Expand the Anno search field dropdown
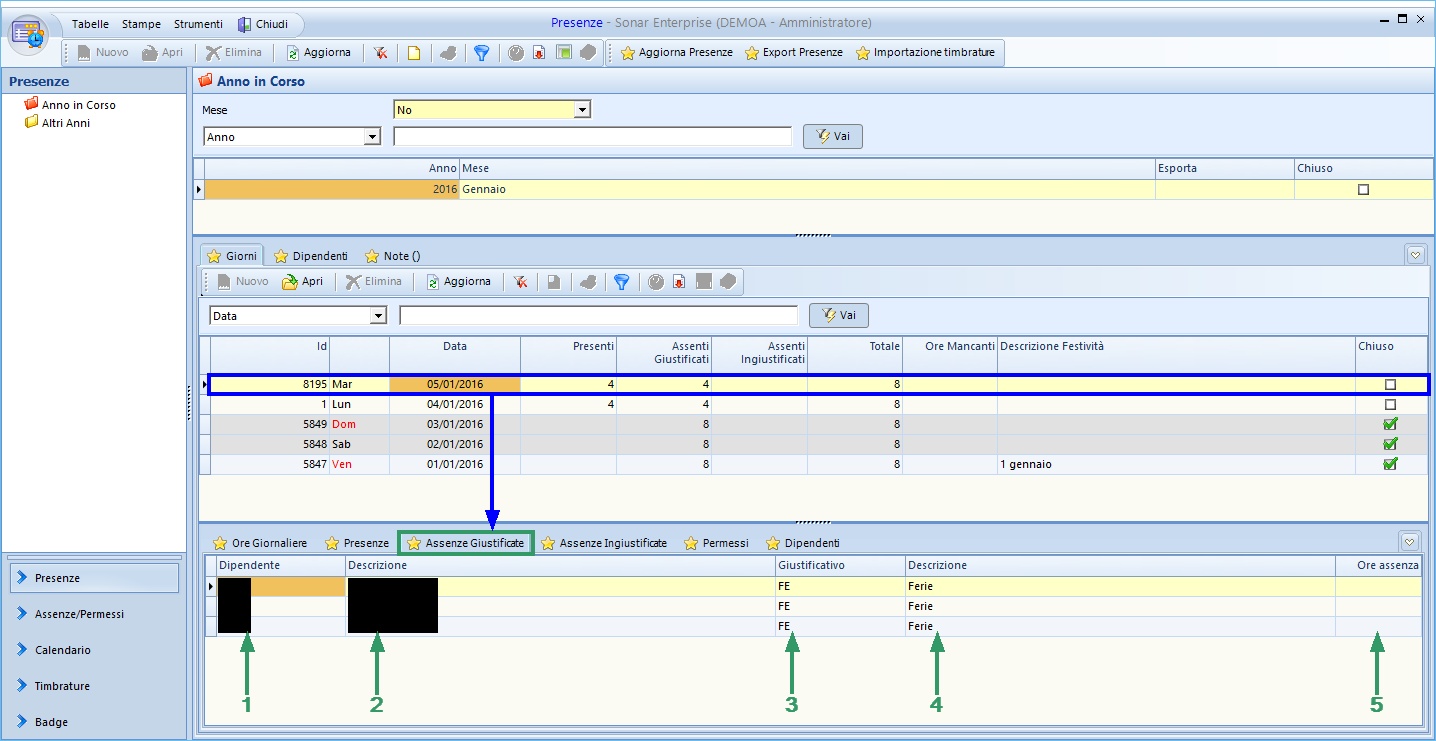Image resolution: width=1436 pixels, height=741 pixels. click(x=372, y=137)
